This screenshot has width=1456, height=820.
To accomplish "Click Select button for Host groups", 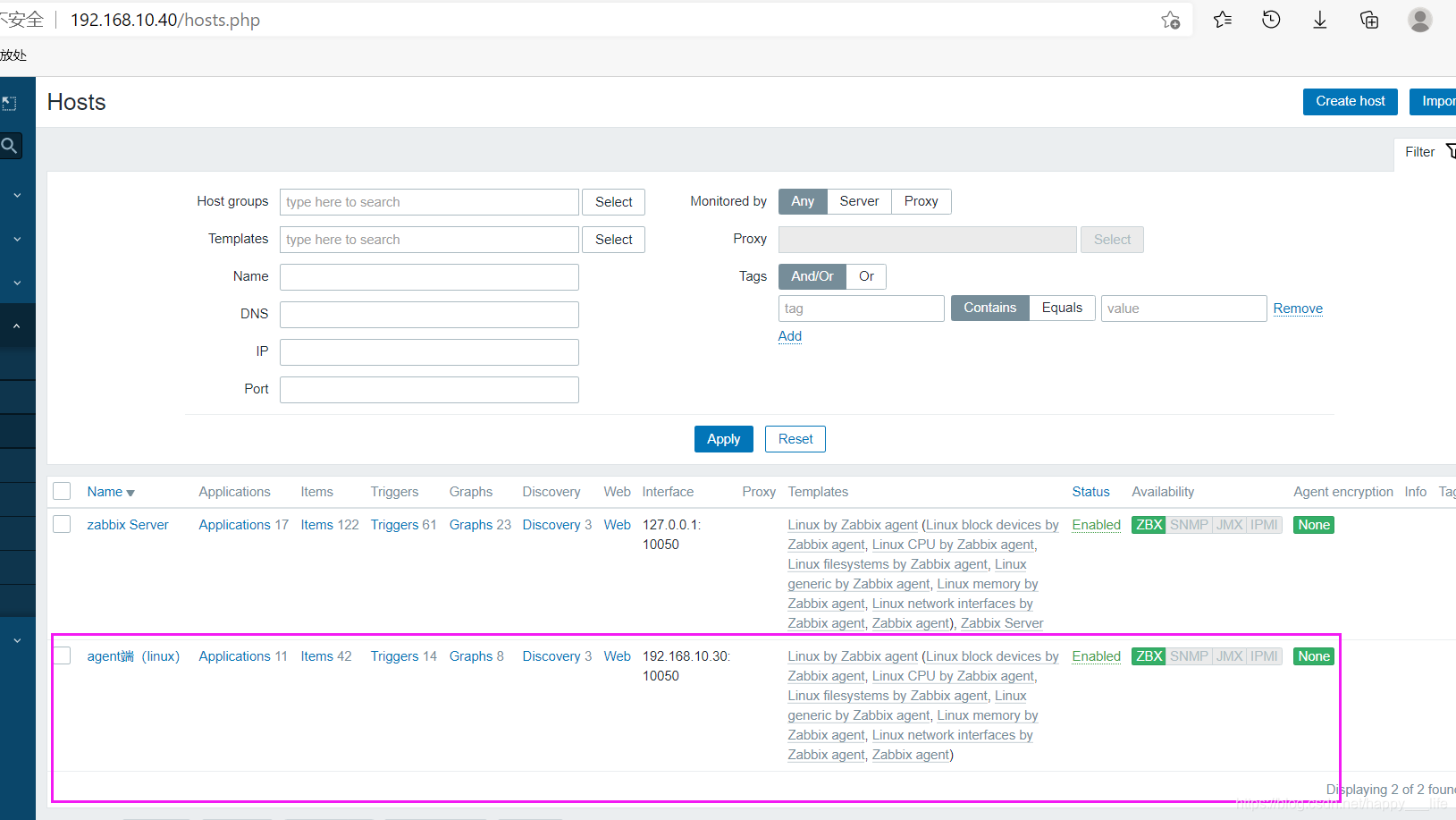I will [613, 202].
